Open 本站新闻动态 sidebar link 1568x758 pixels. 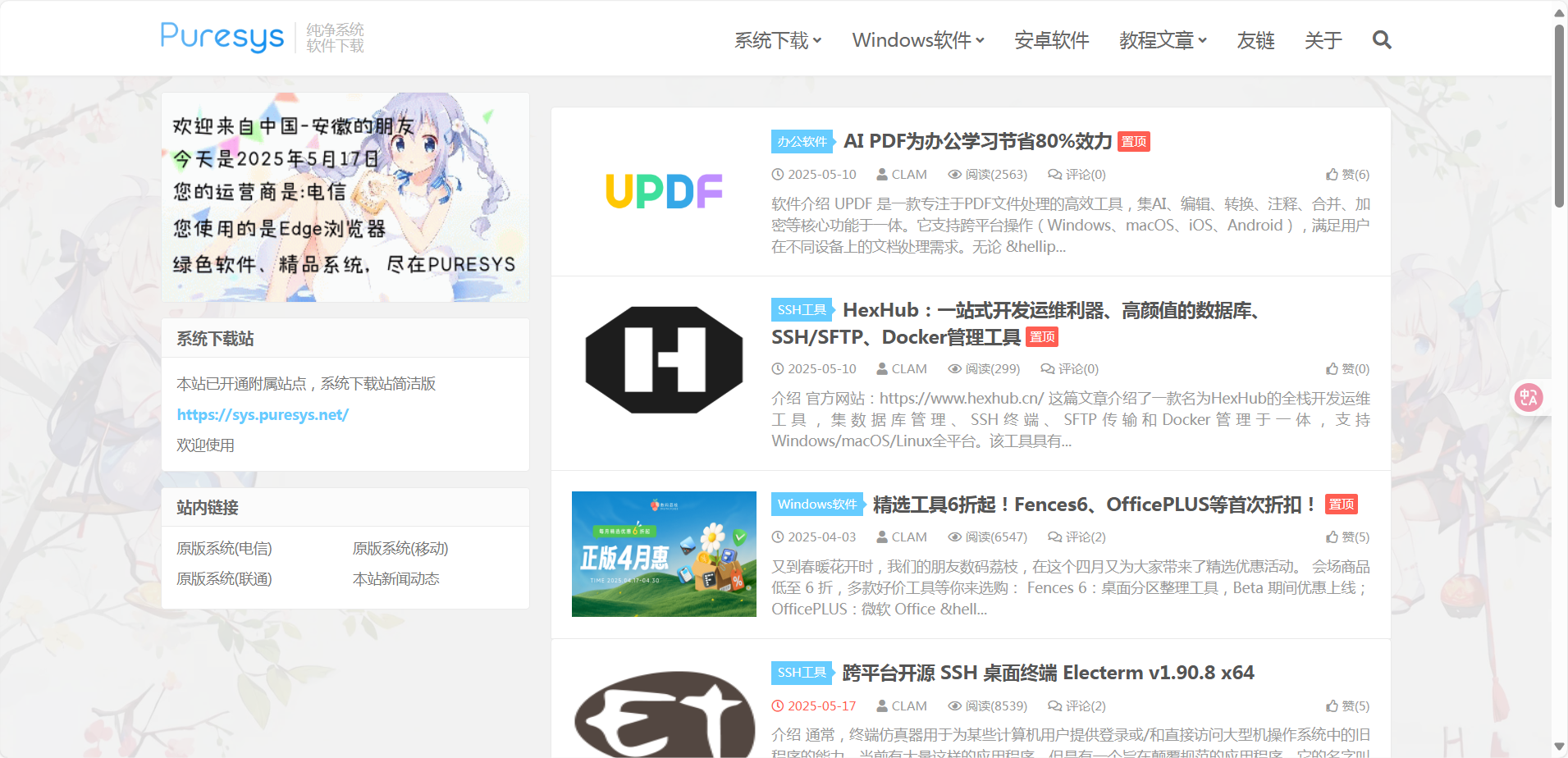tap(396, 578)
